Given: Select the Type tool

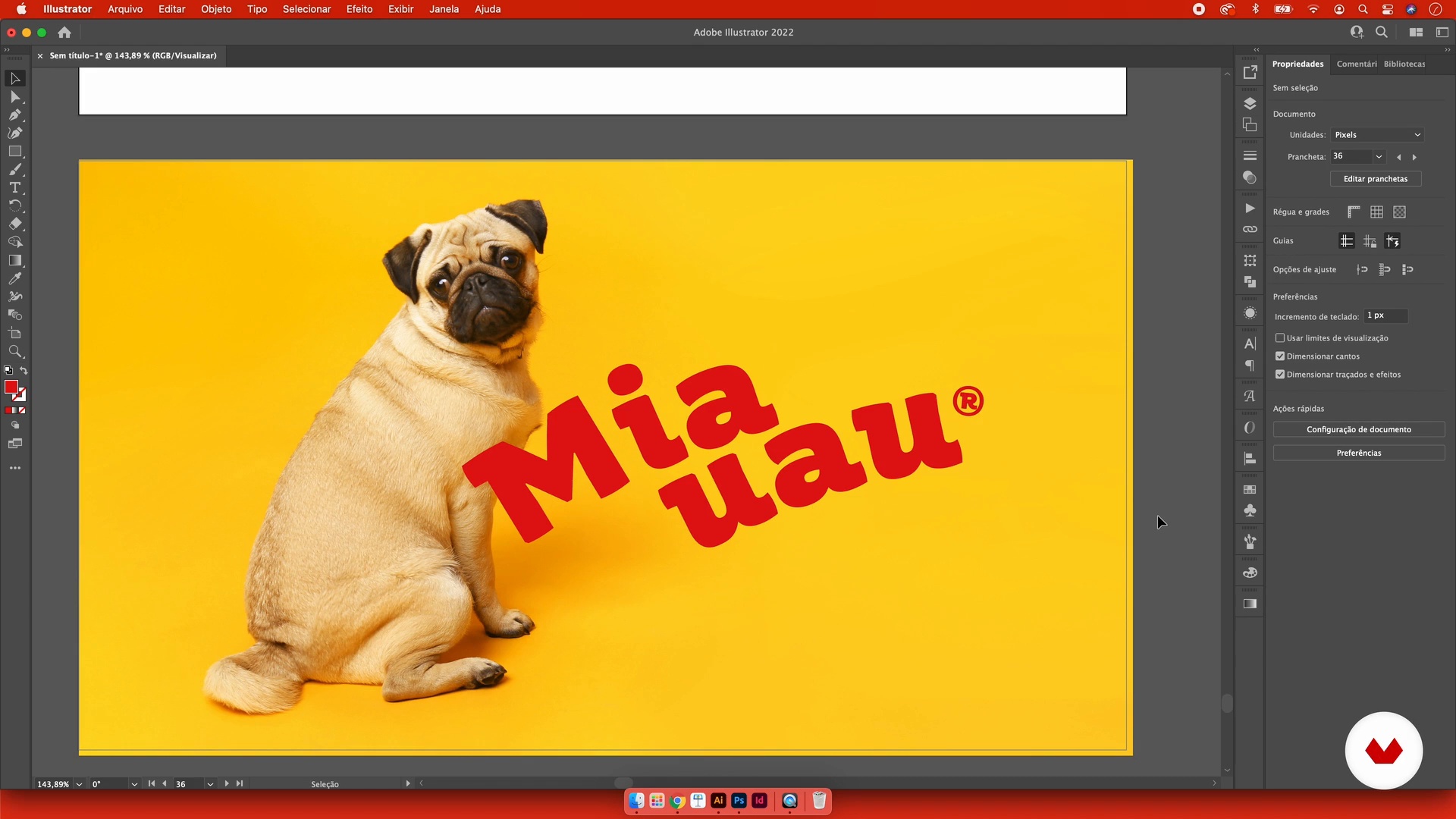Looking at the screenshot, I should point(15,188).
